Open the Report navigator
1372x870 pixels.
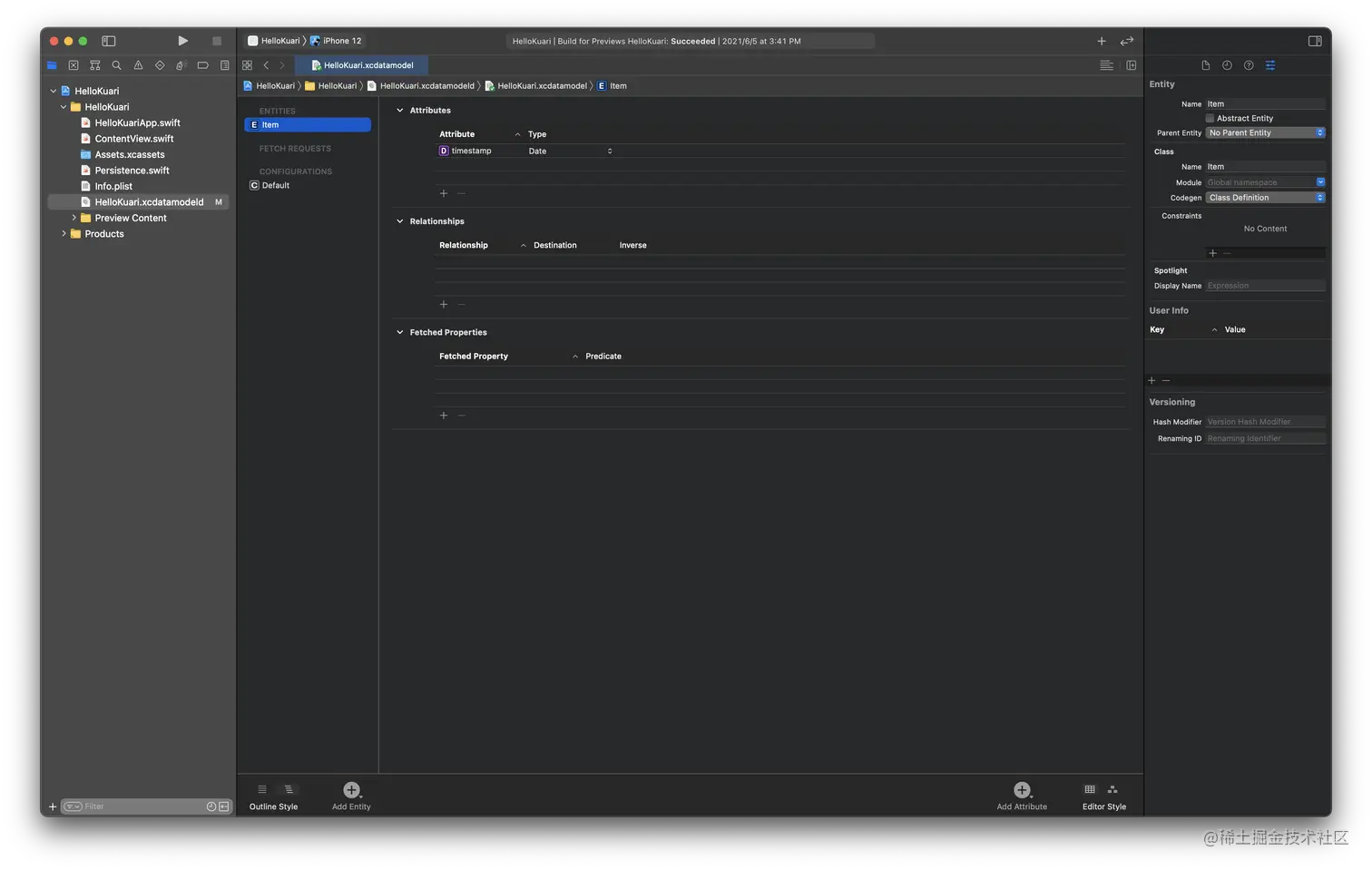[225, 65]
